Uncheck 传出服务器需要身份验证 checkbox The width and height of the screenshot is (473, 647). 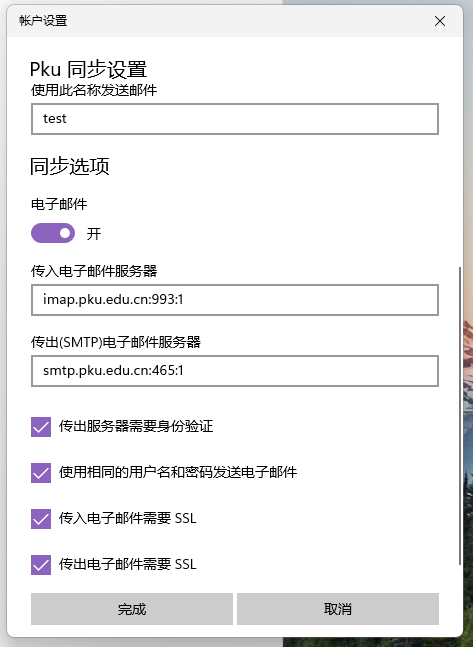[x=41, y=427]
